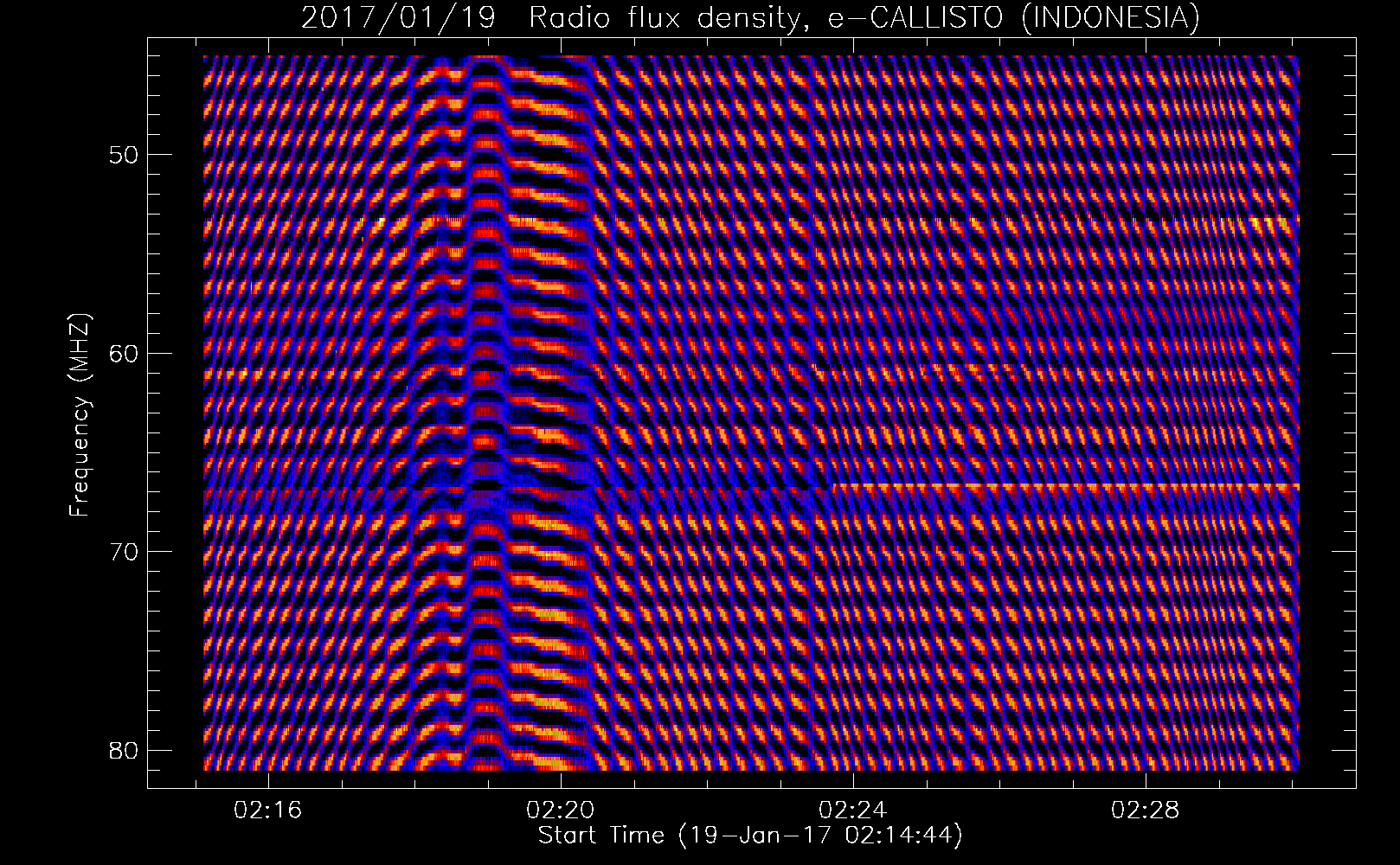Click the 02:20 time tick label
Image resolution: width=1400 pixels, height=865 pixels.
click(562, 811)
